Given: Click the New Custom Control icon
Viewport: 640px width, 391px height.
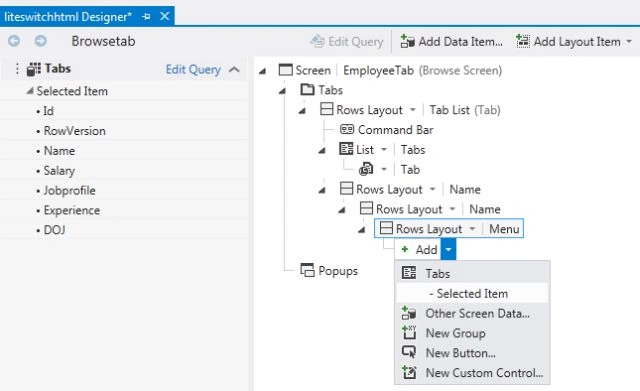Looking at the screenshot, I should pyautogui.click(x=409, y=372).
